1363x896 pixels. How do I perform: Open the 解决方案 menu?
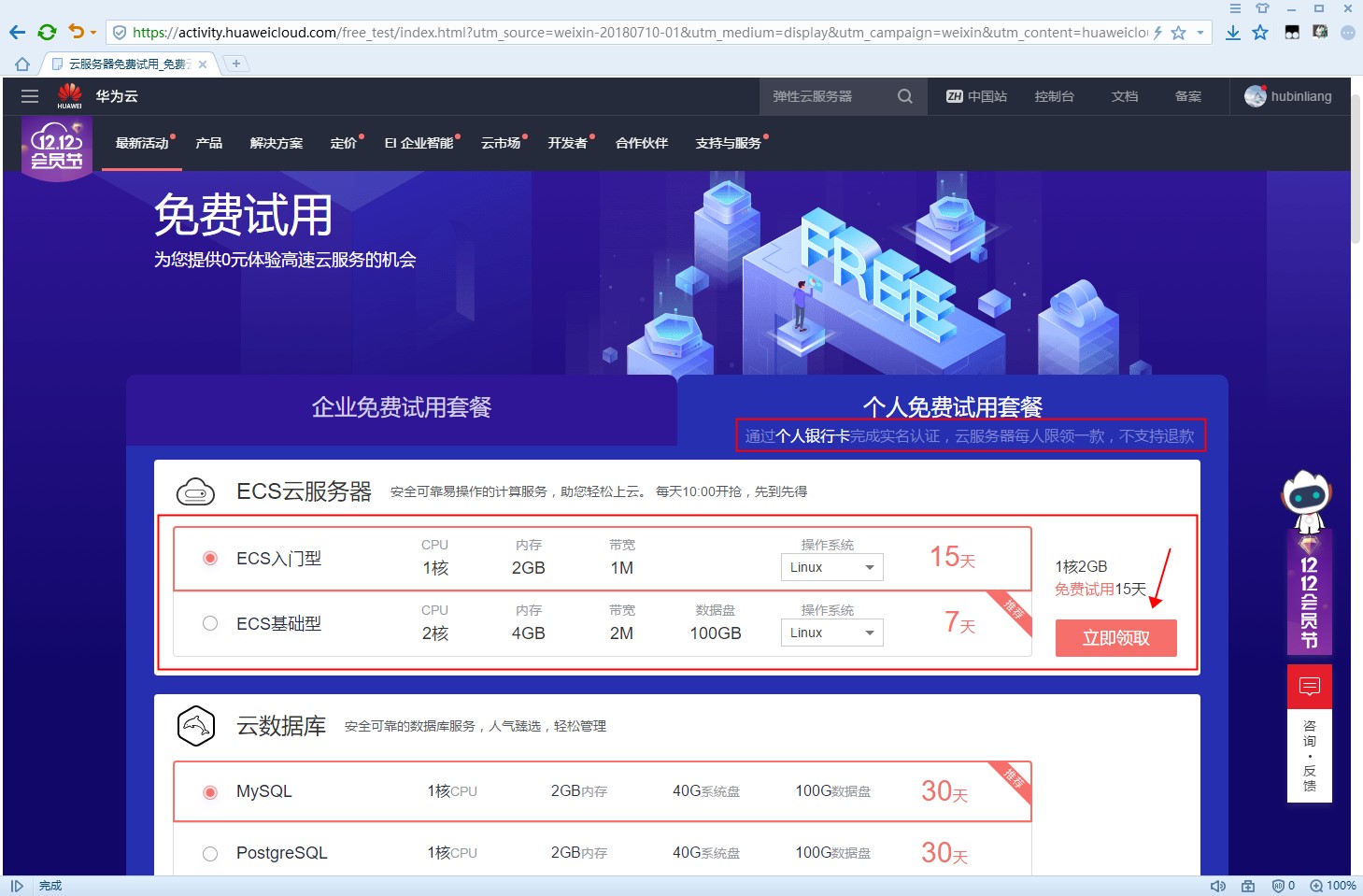277,143
